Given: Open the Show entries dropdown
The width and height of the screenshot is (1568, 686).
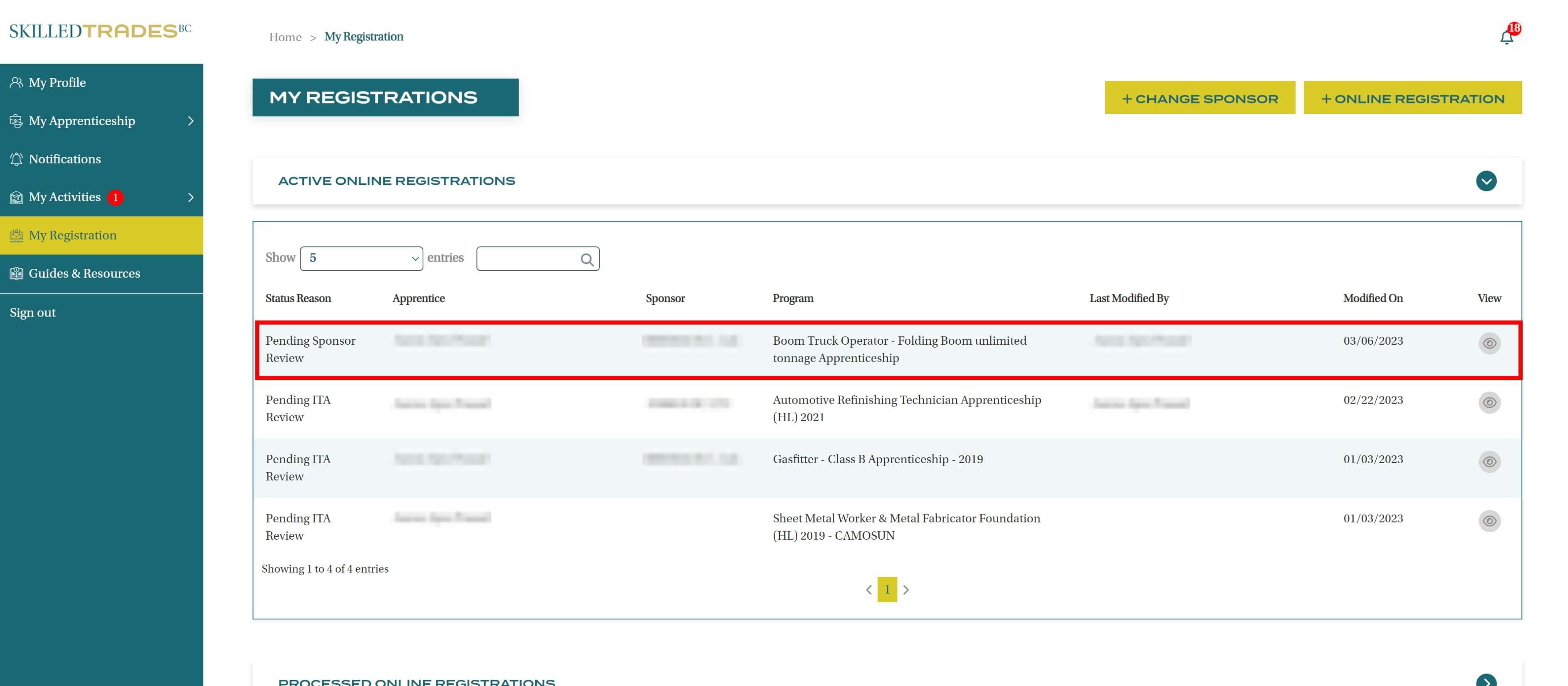Looking at the screenshot, I should point(361,258).
